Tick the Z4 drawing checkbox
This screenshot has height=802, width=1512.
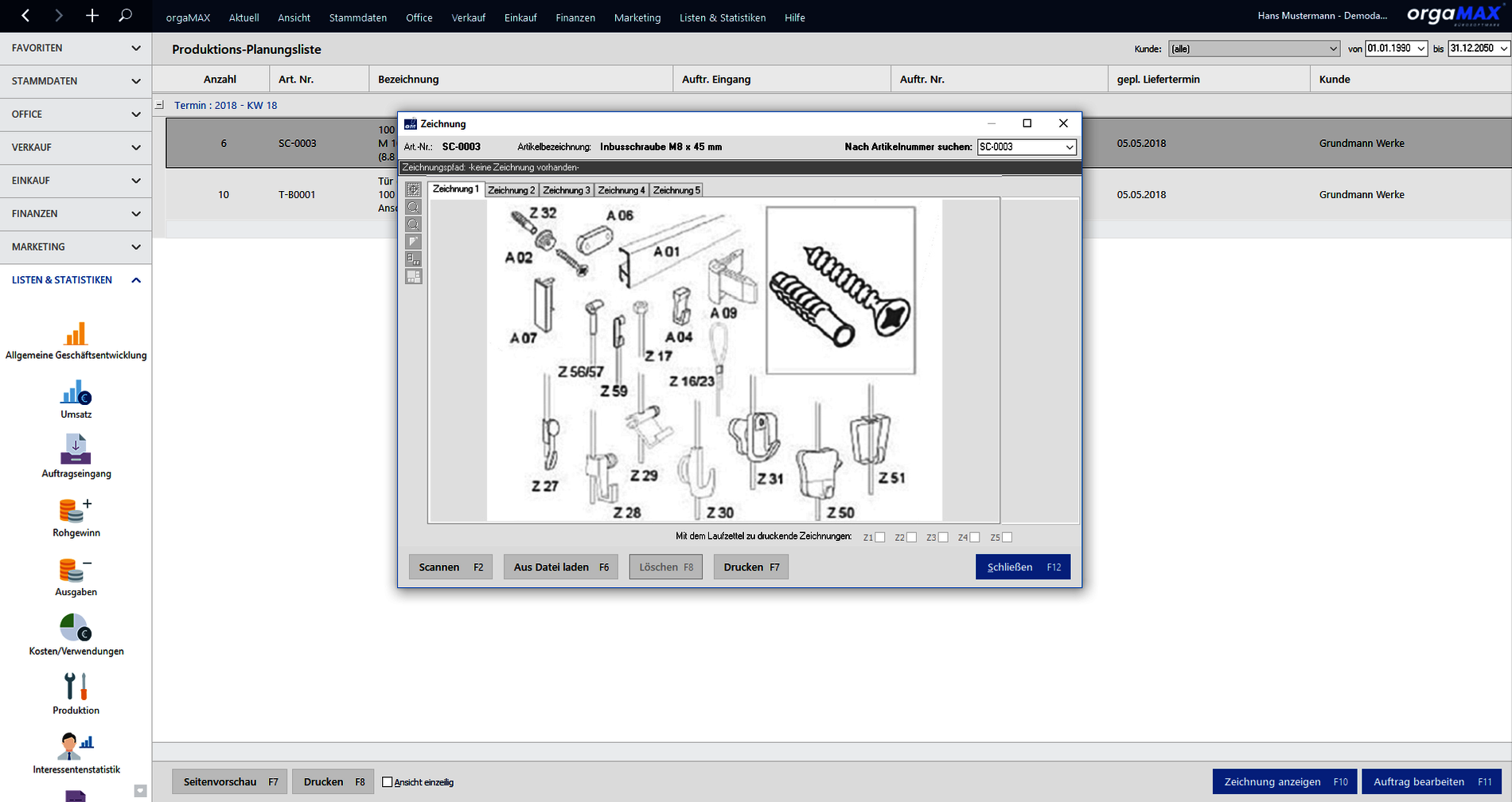975,538
